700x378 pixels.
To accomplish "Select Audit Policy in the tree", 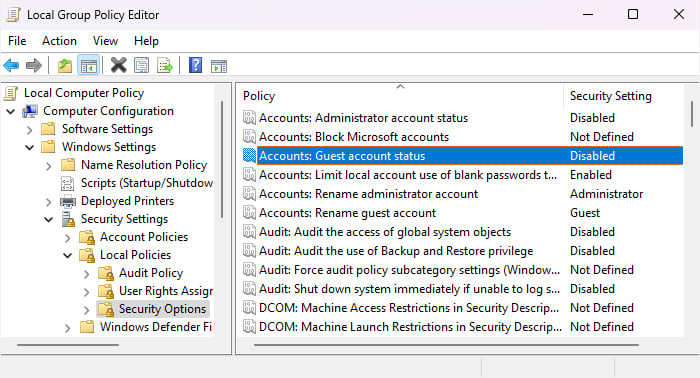I will (151, 273).
